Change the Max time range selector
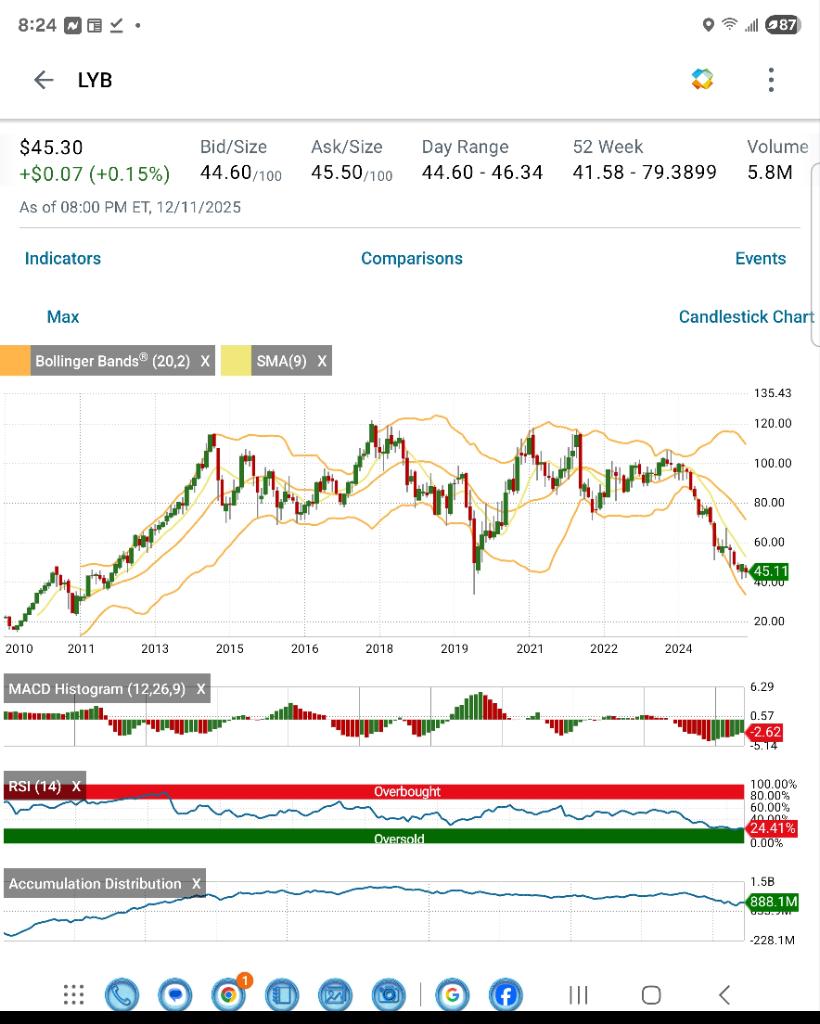The width and height of the screenshot is (820, 1024). click(x=63, y=317)
